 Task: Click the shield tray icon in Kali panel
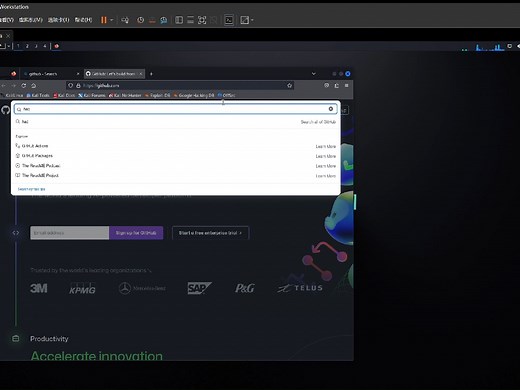(x=509, y=46)
